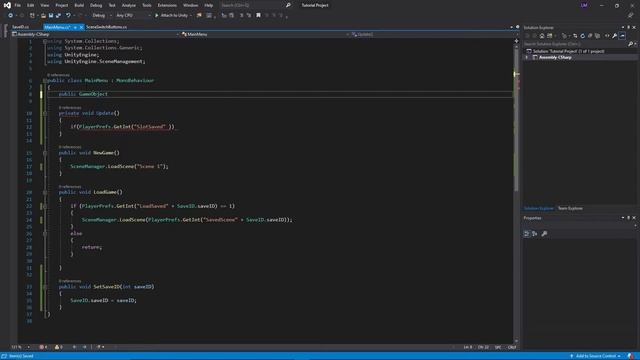Click the Attach to Unity button
640x360 pixels.
(x=171, y=16)
